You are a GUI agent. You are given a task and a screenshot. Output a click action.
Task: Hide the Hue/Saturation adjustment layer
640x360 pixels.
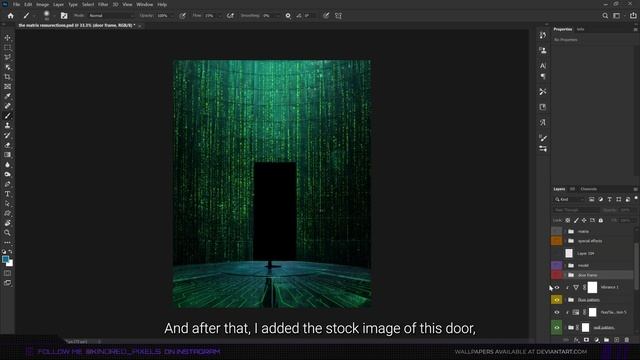[x=557, y=312]
